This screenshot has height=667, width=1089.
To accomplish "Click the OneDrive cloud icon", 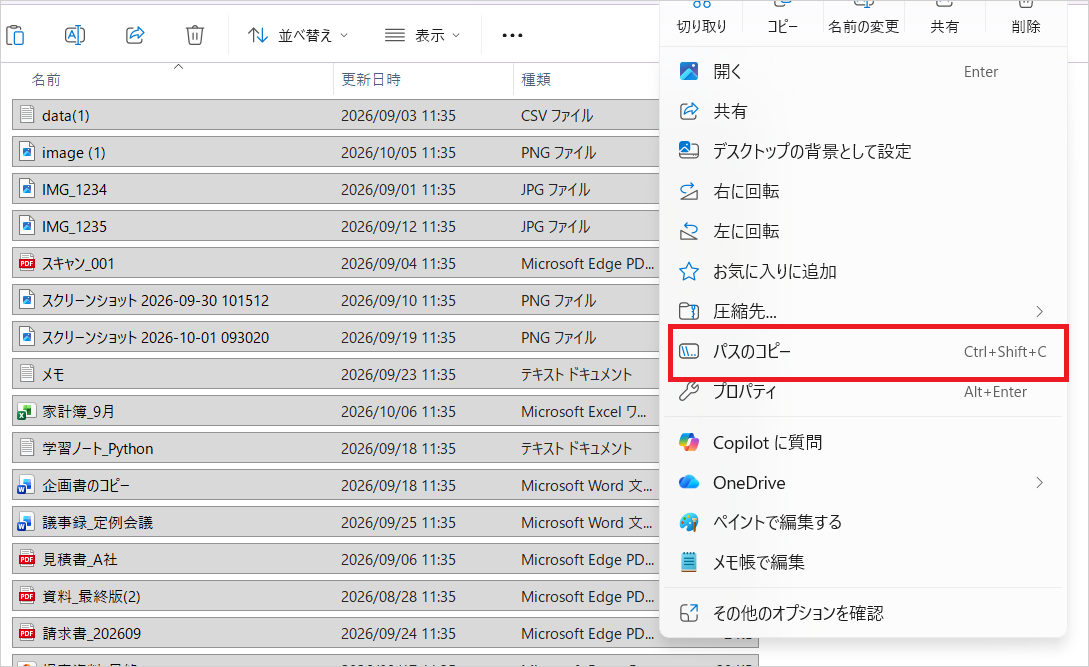I will (689, 482).
